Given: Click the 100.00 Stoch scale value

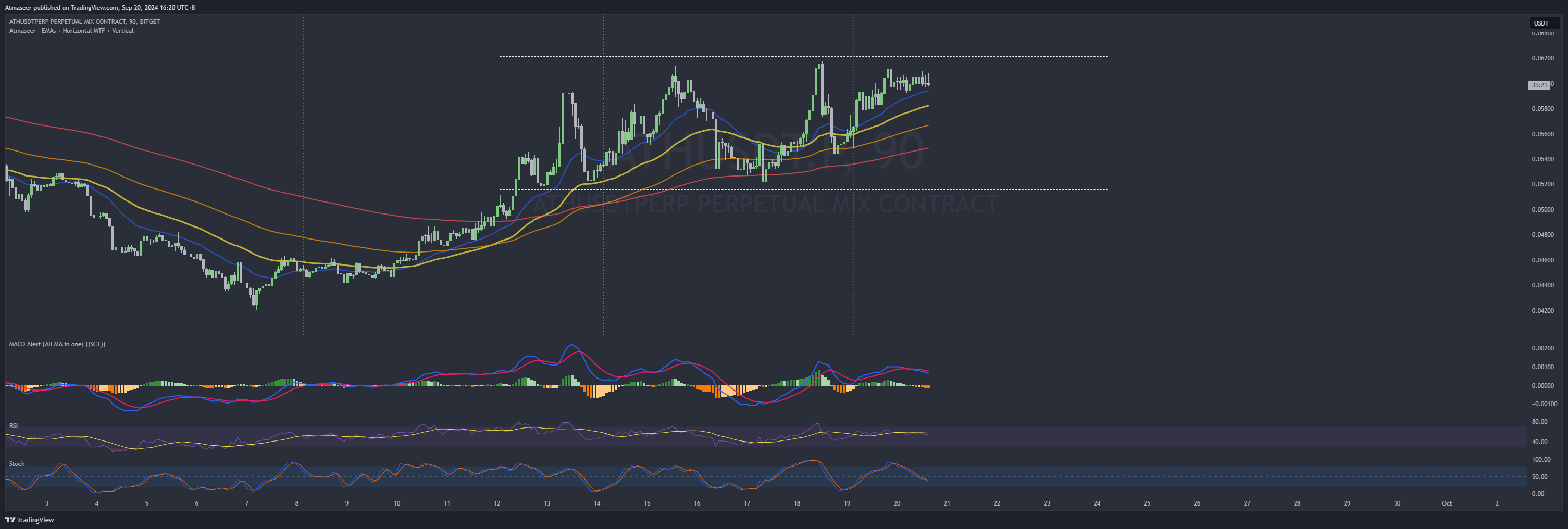Looking at the screenshot, I should click(x=1541, y=460).
